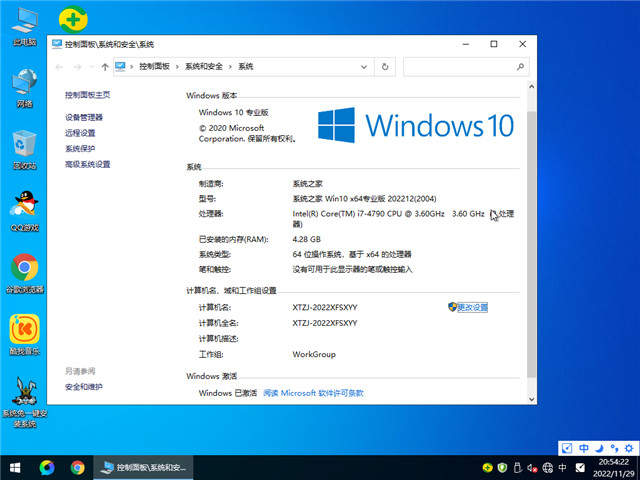The width and height of the screenshot is (640, 480).
Task: Open 高级系统设置 link
Action: 87,164
